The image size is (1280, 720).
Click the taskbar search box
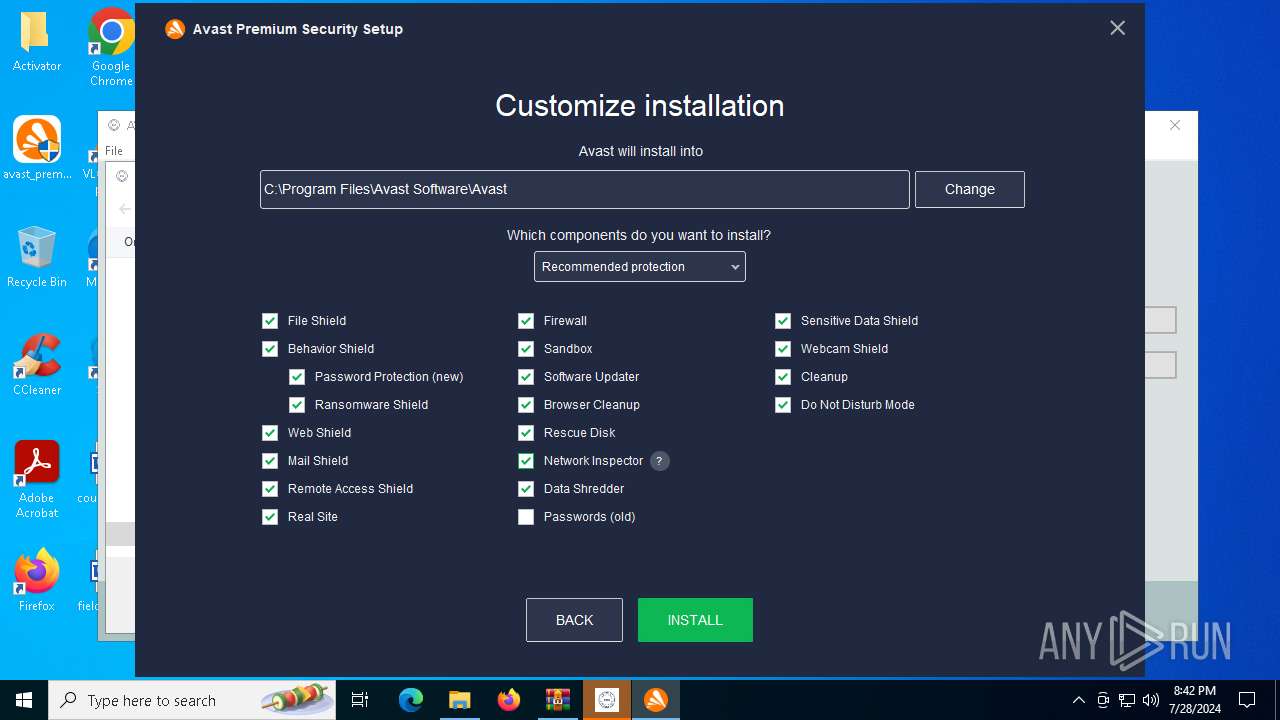coord(192,700)
